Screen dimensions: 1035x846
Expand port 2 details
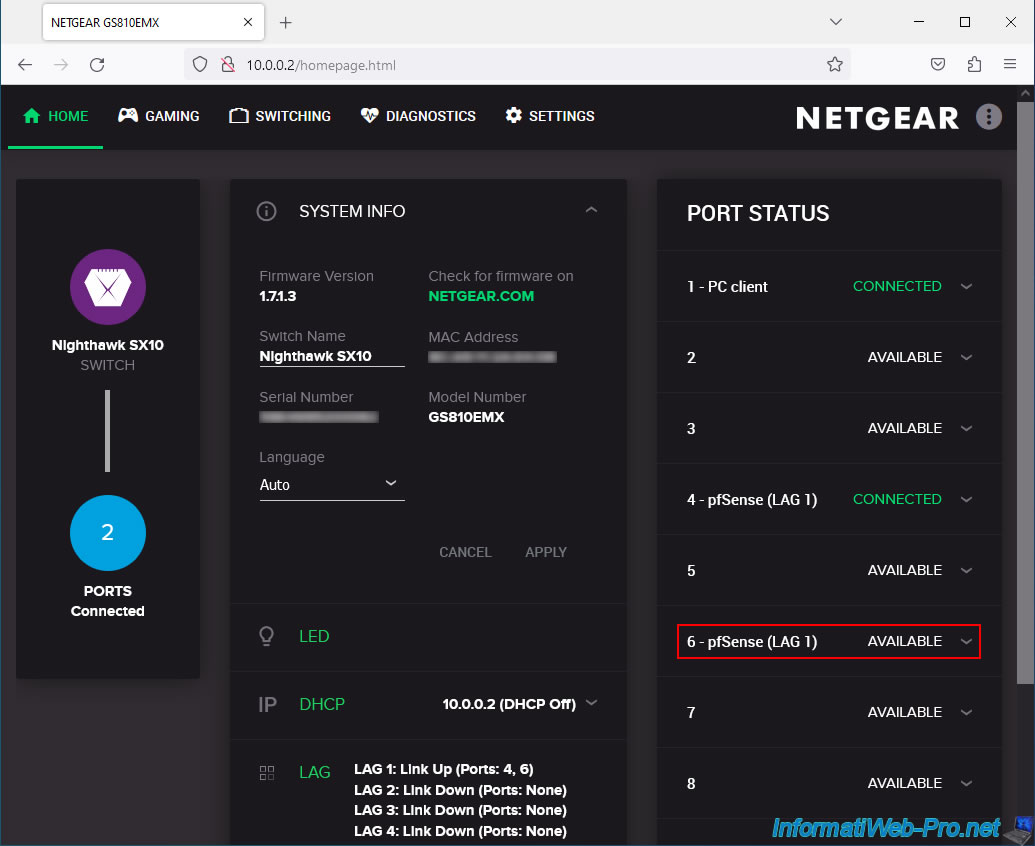pos(966,357)
